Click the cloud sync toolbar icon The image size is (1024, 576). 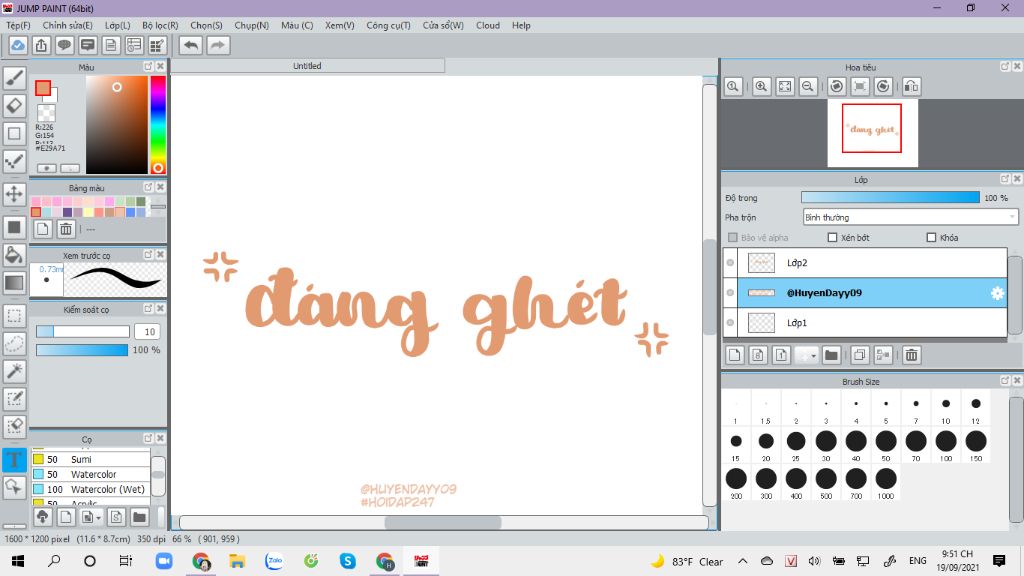tap(18, 46)
